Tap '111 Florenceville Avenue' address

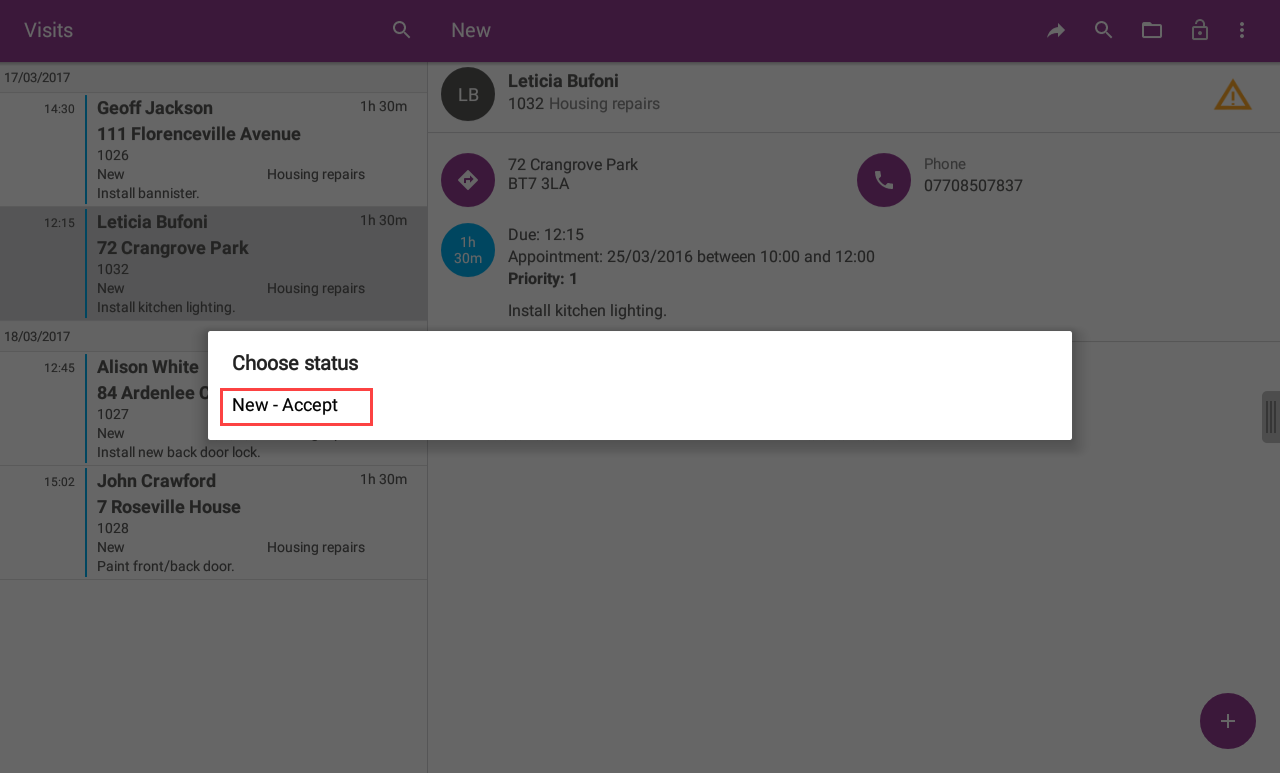(199, 134)
